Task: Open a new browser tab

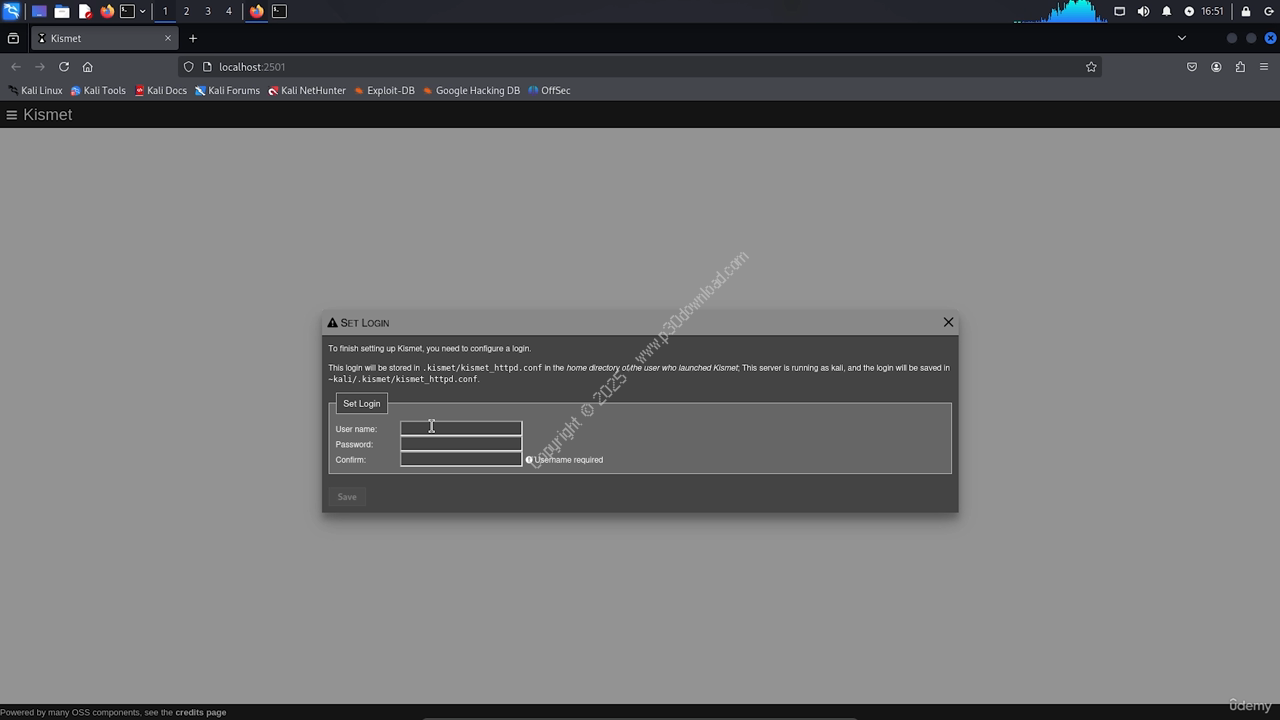Action: click(x=193, y=38)
